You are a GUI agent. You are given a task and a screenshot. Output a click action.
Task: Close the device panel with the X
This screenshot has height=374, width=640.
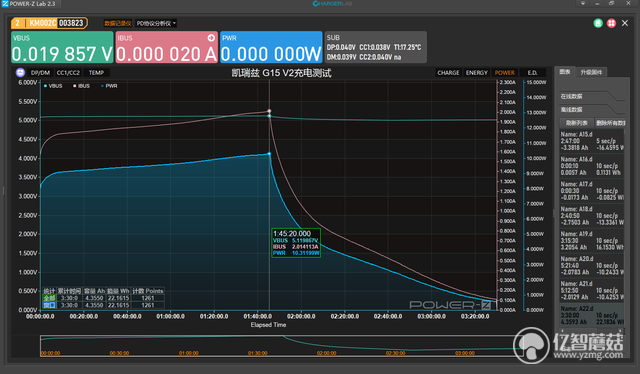[625, 23]
